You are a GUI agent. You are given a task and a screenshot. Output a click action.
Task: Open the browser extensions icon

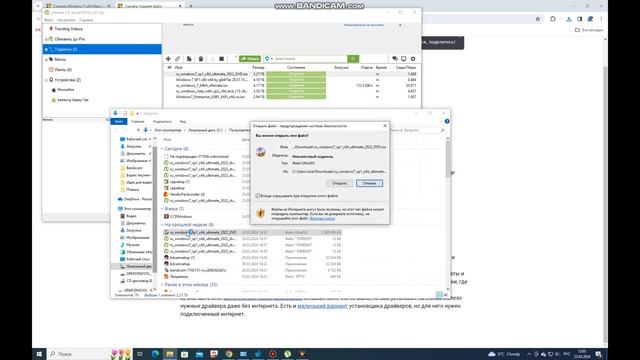tap(553, 19)
